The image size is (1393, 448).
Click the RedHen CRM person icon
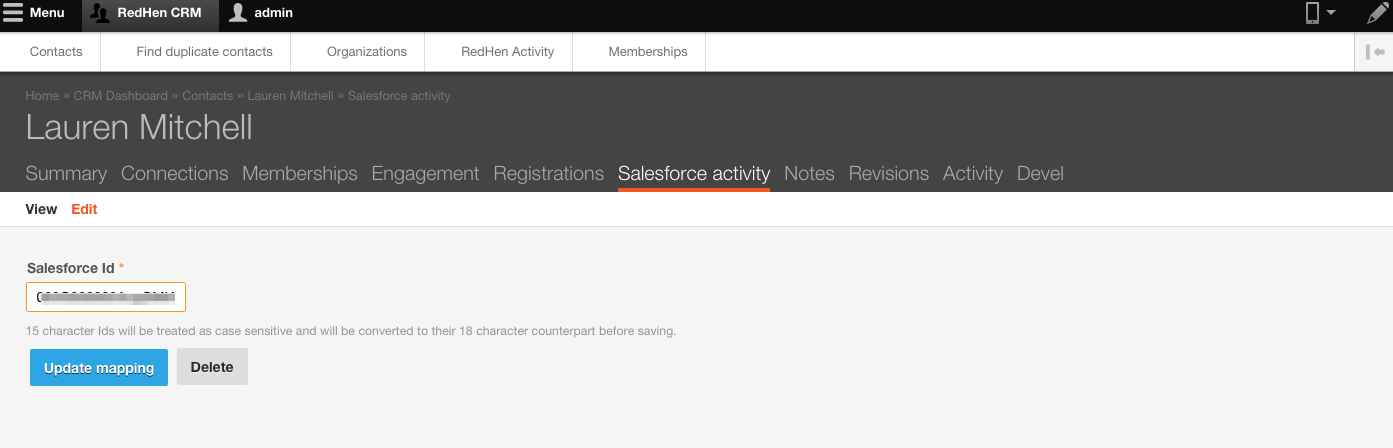coord(101,13)
